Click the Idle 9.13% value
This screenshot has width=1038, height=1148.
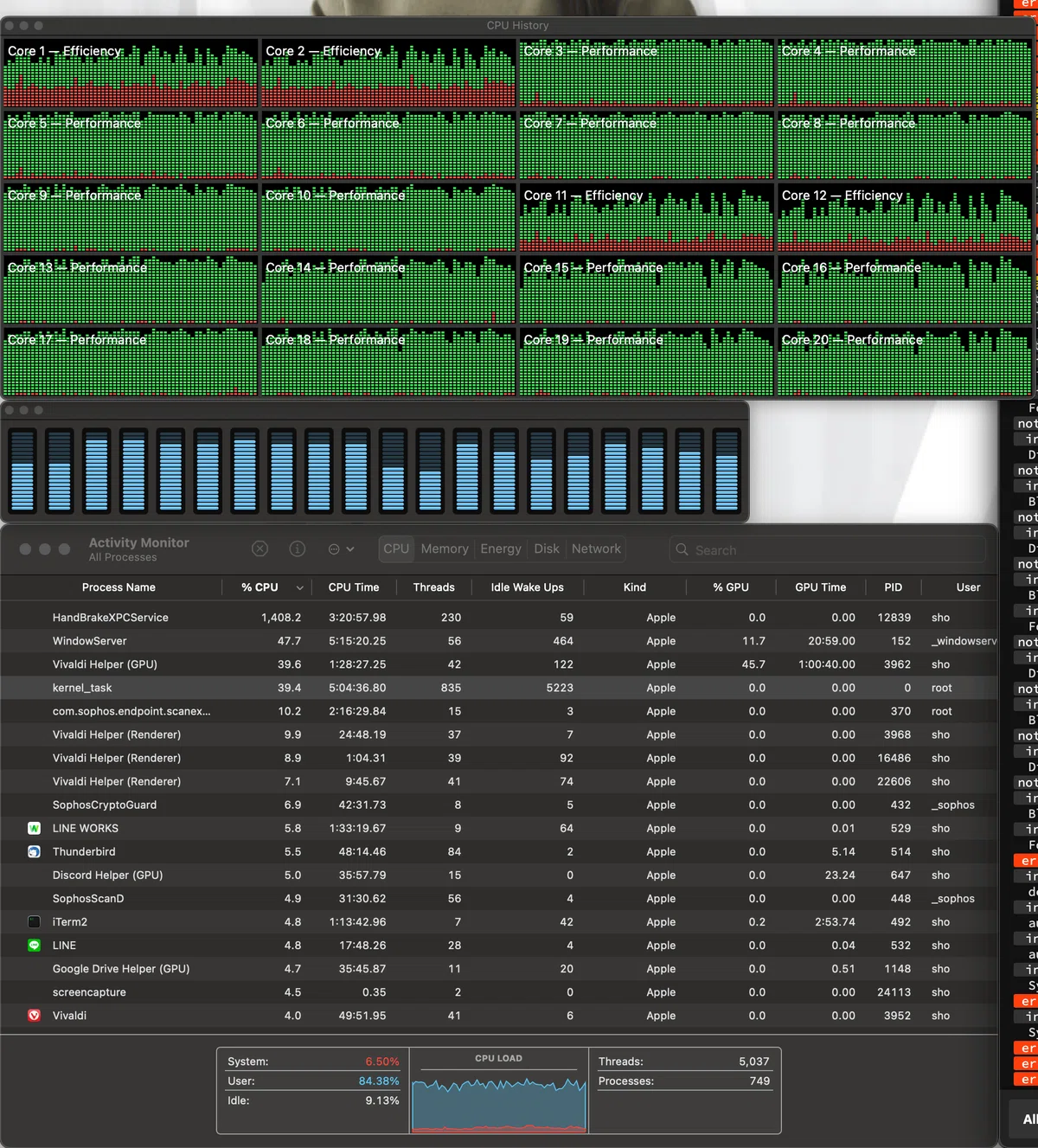pos(382,1100)
